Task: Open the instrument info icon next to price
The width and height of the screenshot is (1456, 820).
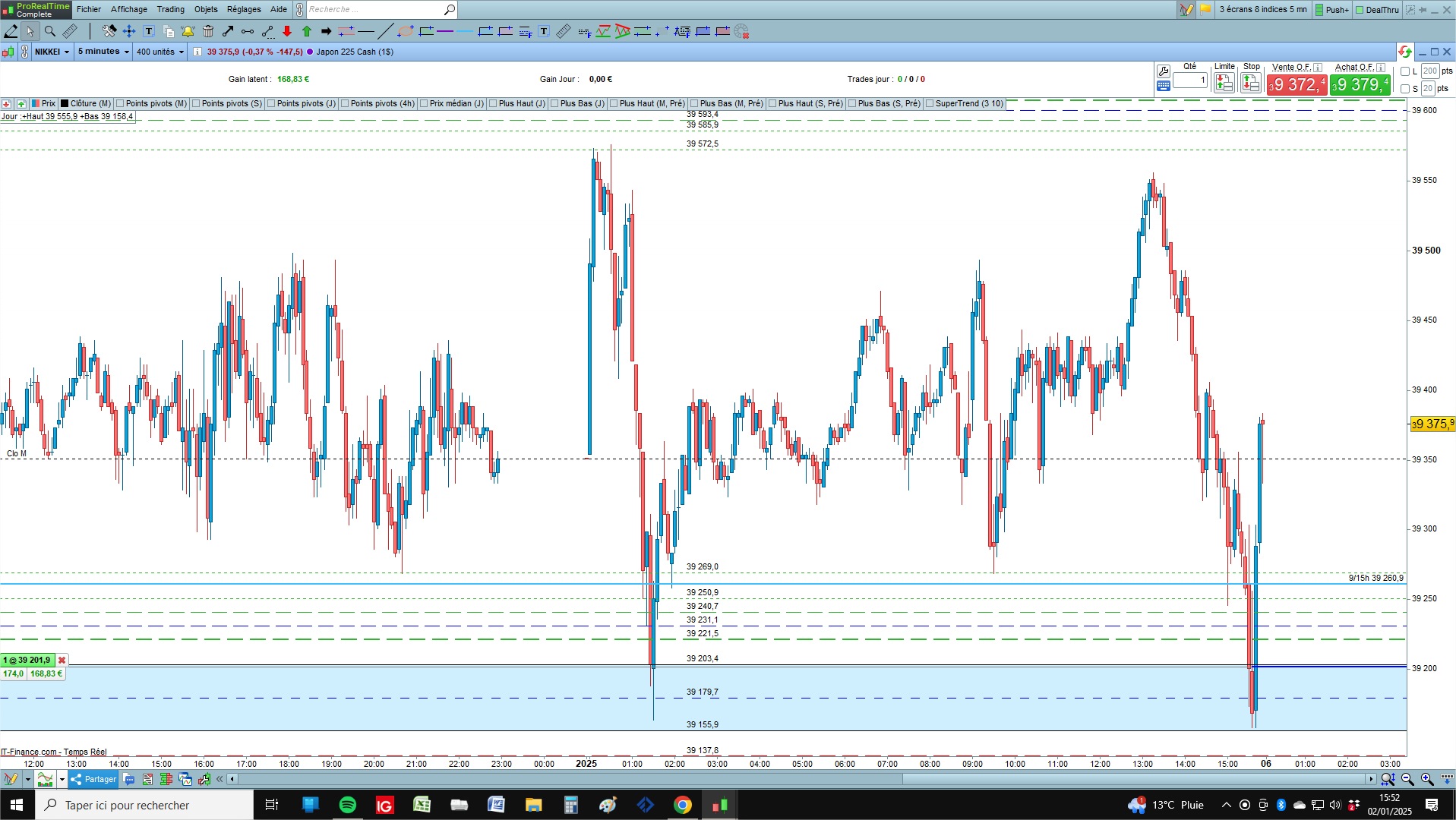Action: [197, 52]
